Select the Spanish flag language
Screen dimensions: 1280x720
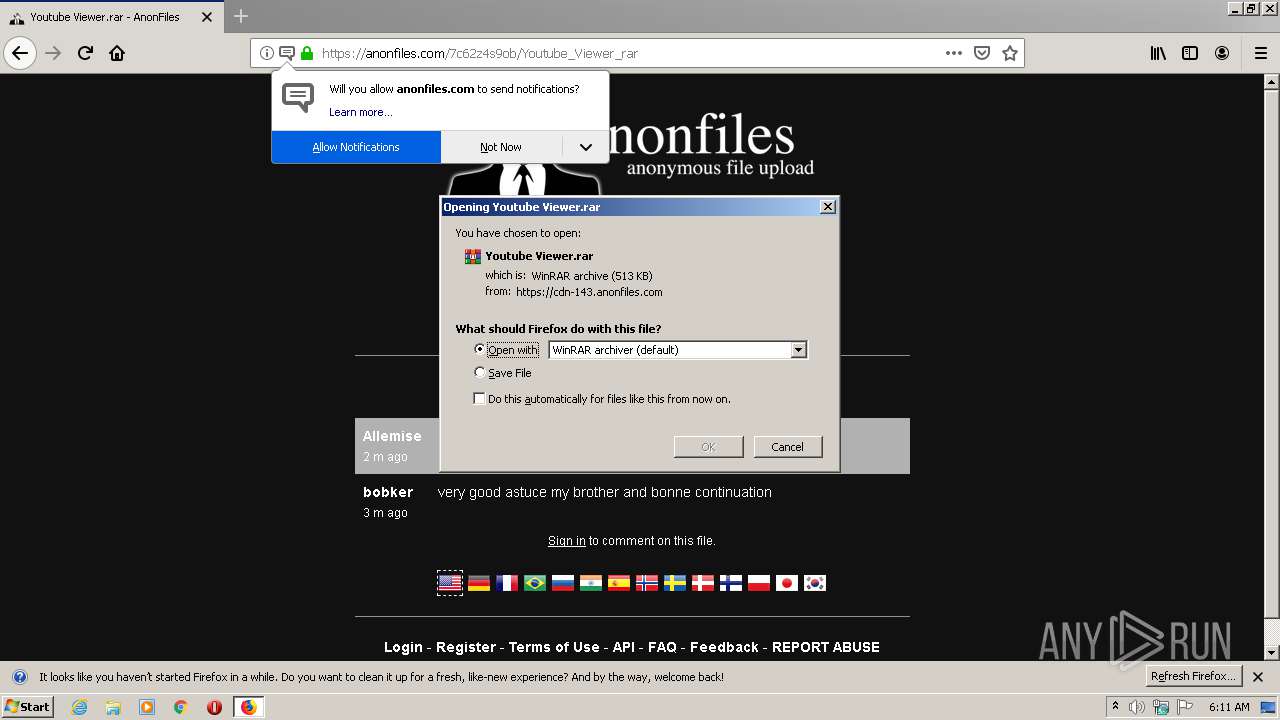pyautogui.click(x=619, y=583)
